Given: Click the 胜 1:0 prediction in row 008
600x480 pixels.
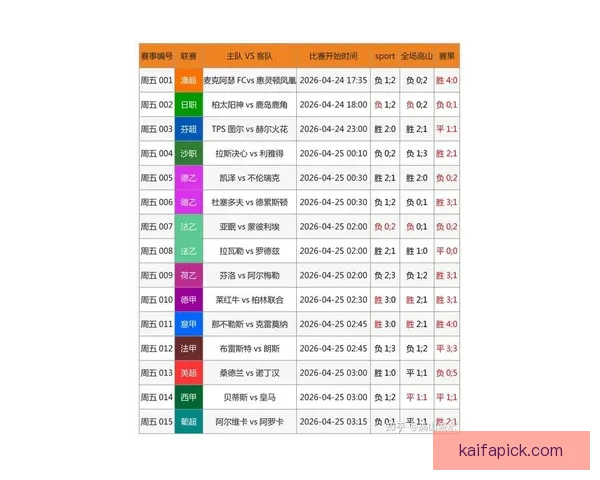Looking at the screenshot, I should [x=416, y=251].
